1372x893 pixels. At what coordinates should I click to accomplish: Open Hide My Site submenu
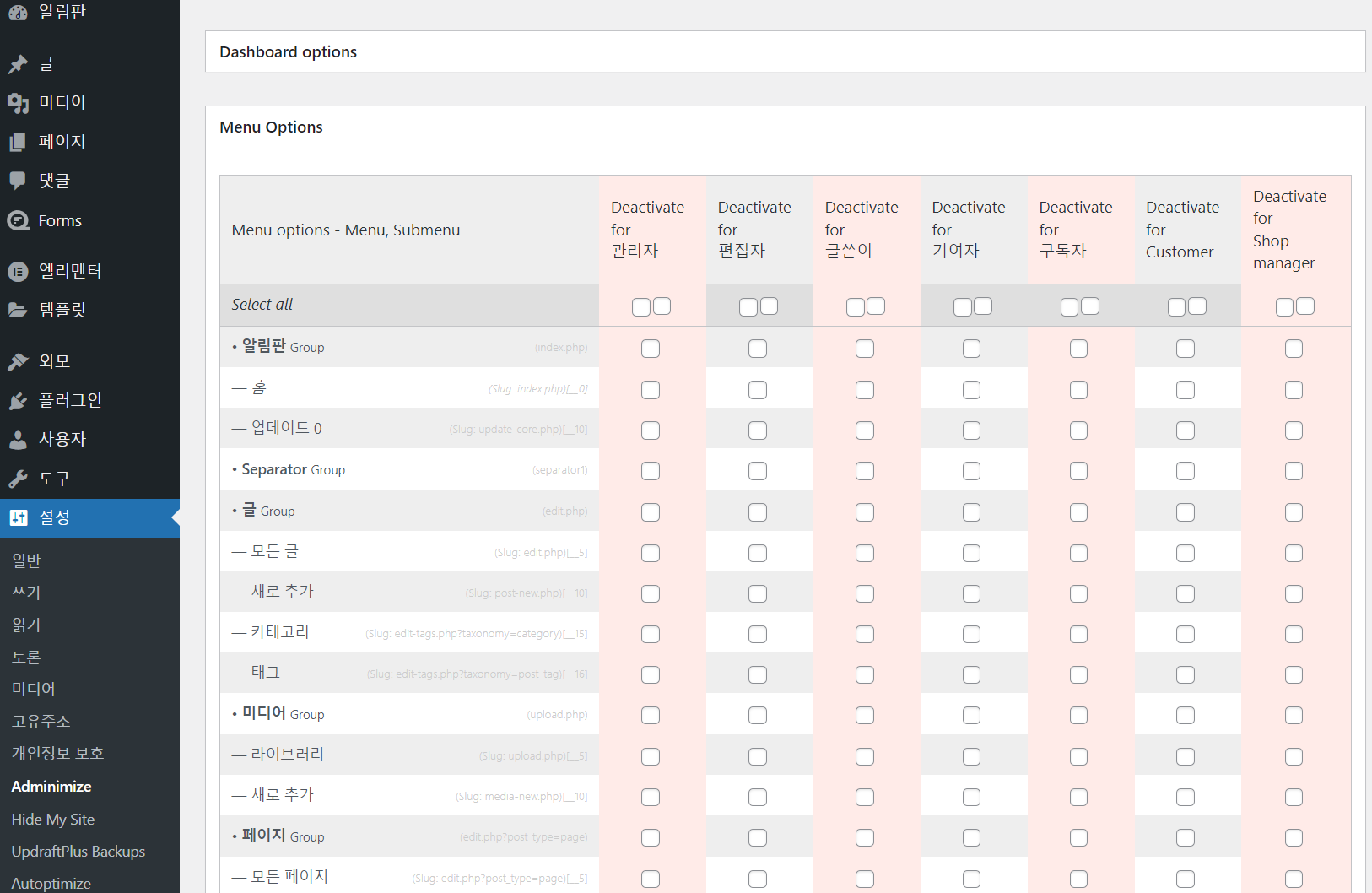(x=53, y=819)
